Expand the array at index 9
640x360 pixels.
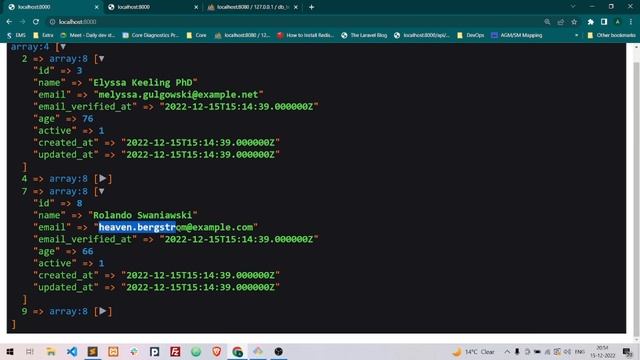point(103,311)
